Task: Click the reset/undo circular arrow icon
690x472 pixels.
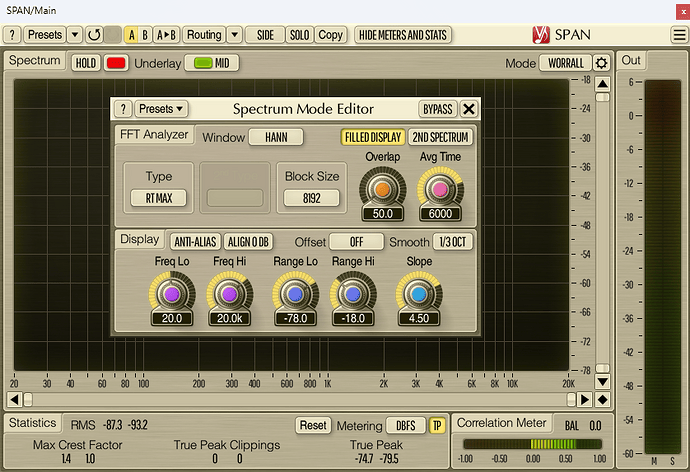Action: click(x=94, y=35)
